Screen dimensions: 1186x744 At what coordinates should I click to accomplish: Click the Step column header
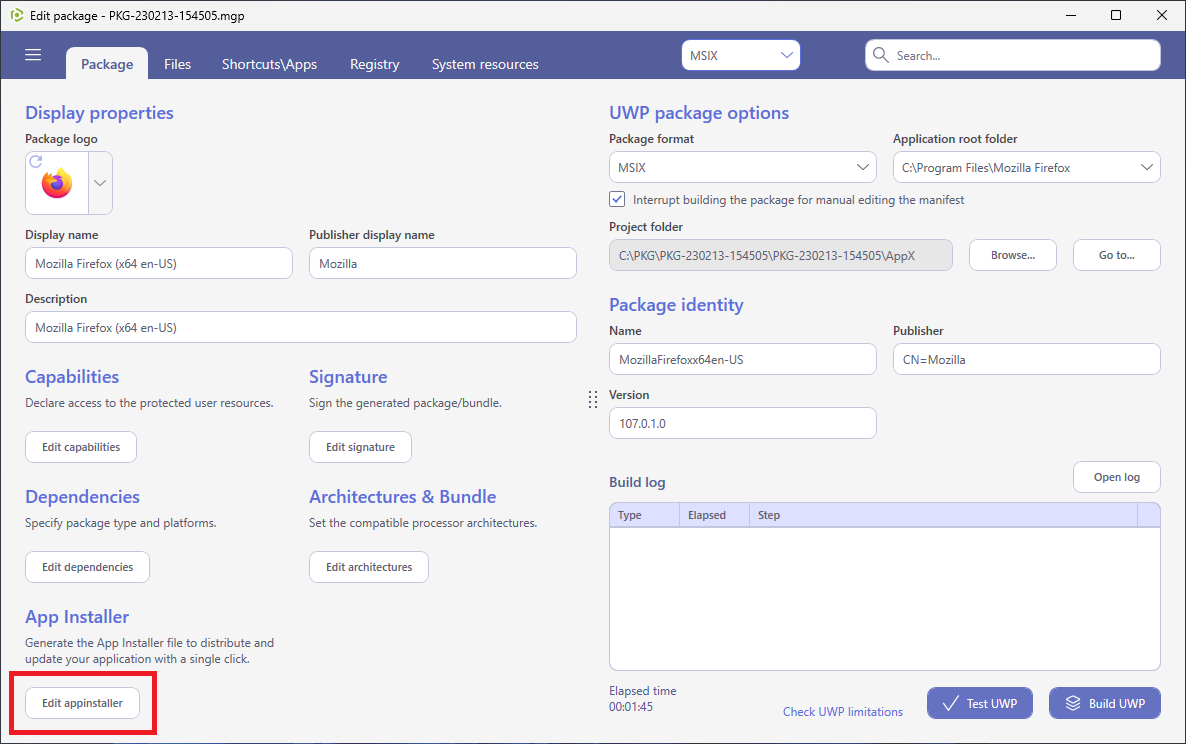tap(943, 515)
